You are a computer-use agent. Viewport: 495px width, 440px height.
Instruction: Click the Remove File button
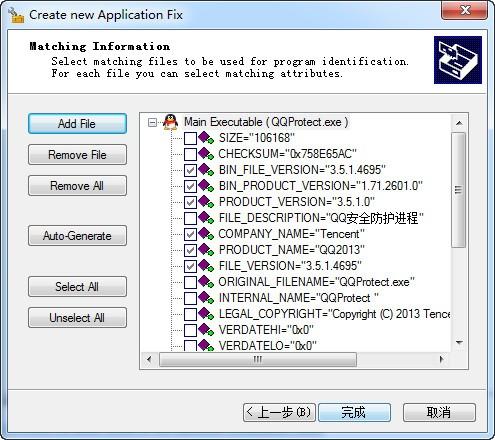[77, 155]
